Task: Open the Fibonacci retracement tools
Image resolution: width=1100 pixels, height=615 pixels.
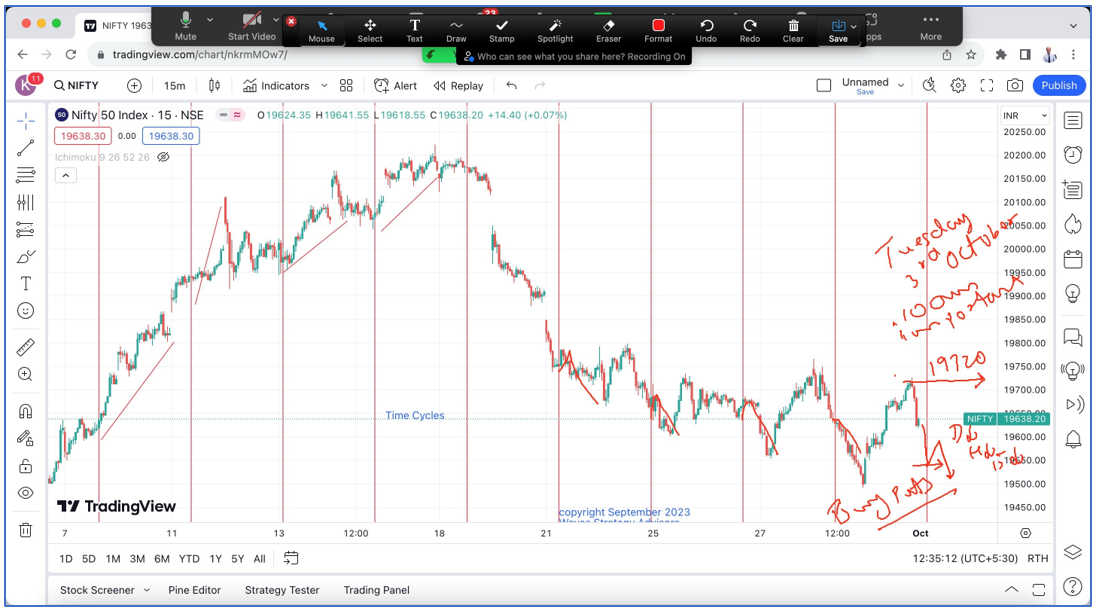Action: tap(26, 175)
